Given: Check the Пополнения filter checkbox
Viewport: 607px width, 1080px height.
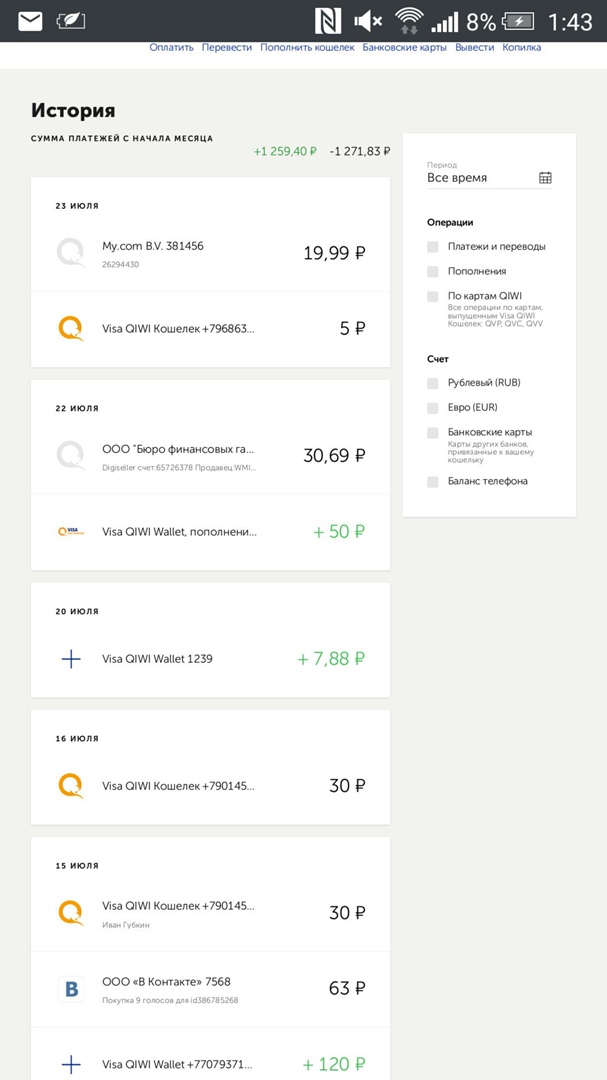Looking at the screenshot, I should coord(433,272).
